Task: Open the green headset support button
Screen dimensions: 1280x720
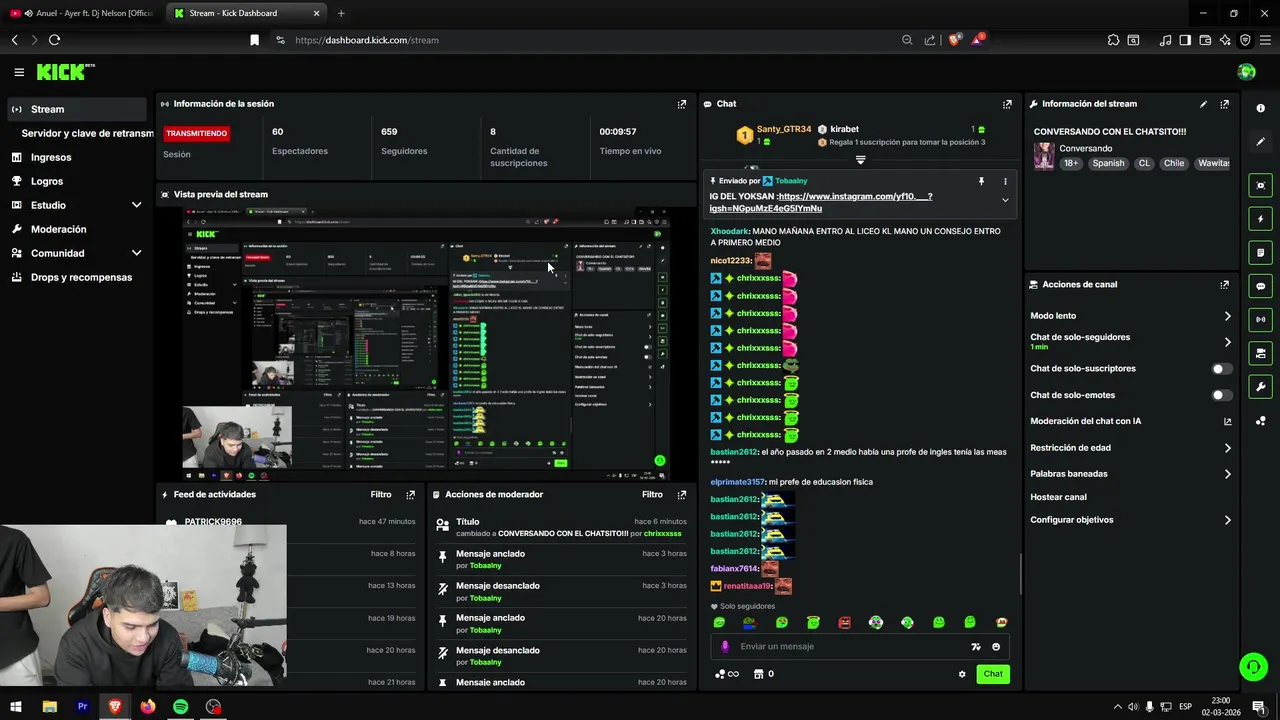Action: (1253, 666)
